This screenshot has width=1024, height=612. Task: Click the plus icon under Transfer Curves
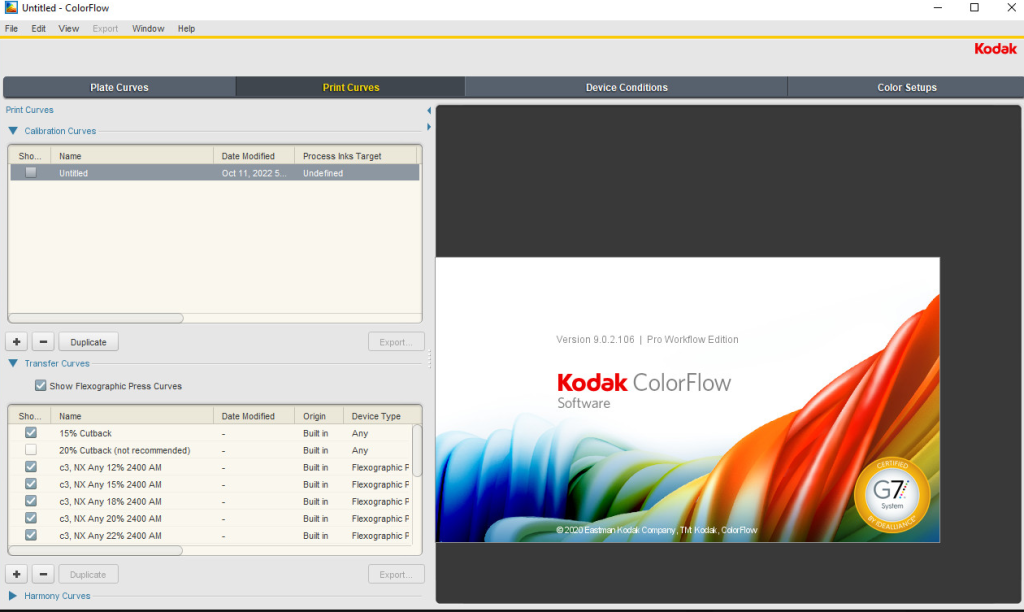tap(17, 575)
